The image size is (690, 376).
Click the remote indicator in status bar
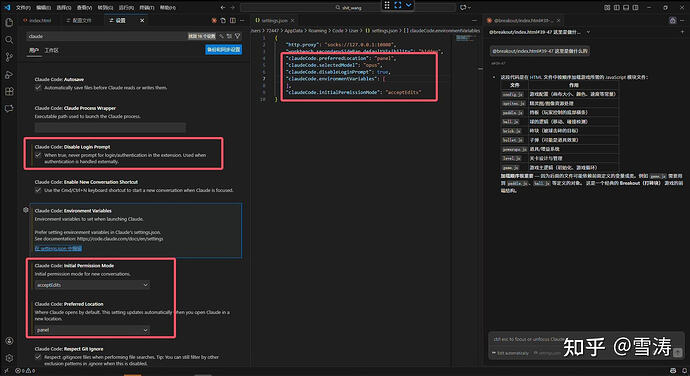6,371
